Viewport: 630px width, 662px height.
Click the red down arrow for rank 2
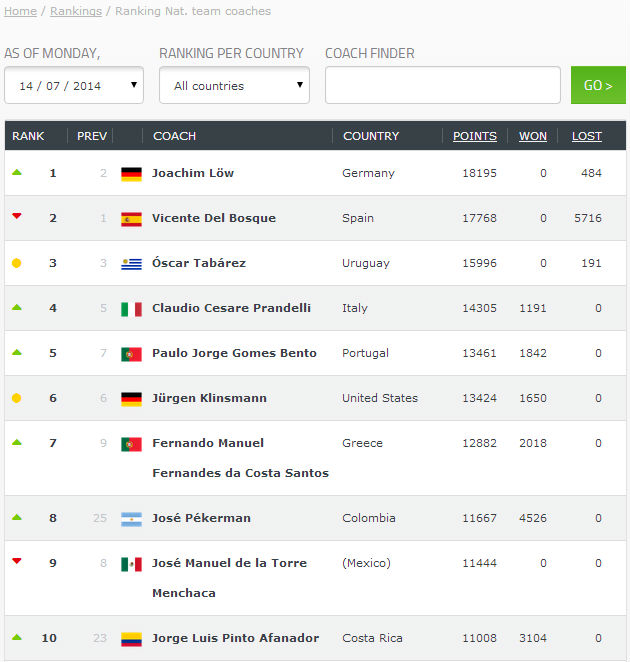coord(16,217)
